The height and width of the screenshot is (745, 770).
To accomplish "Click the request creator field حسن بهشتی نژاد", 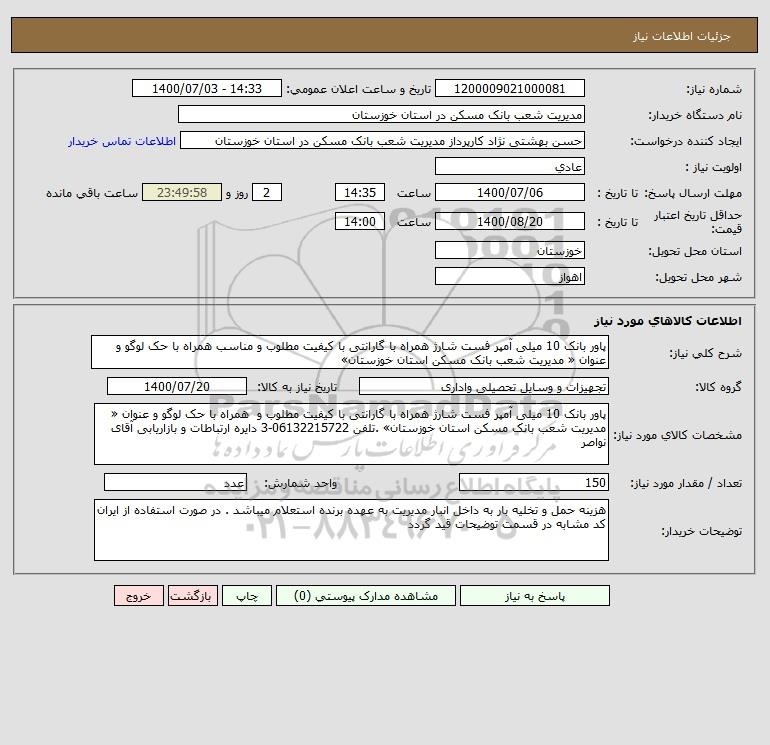I will 383,140.
